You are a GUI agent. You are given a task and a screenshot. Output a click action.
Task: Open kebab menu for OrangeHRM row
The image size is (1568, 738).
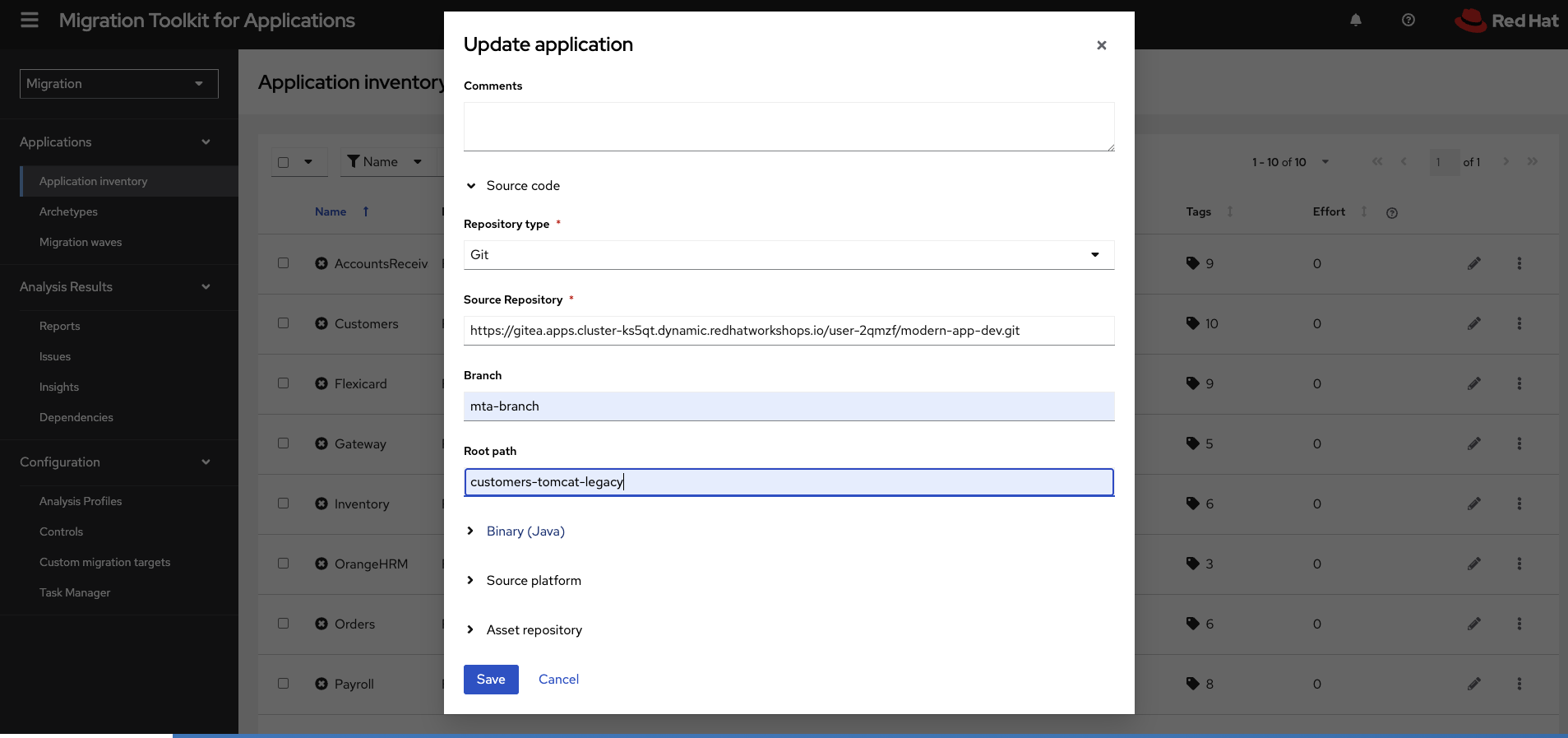pyautogui.click(x=1519, y=564)
